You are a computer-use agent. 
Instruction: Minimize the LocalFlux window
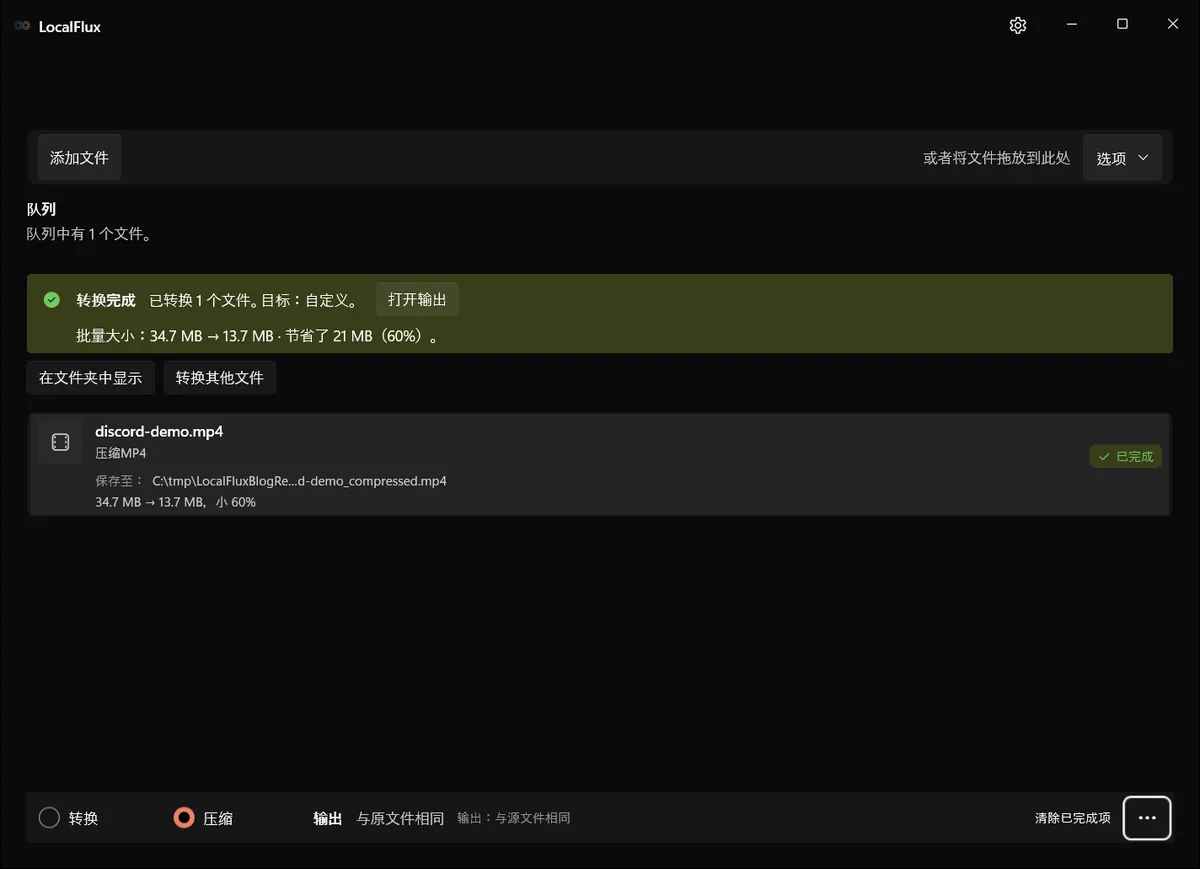coord(1072,25)
